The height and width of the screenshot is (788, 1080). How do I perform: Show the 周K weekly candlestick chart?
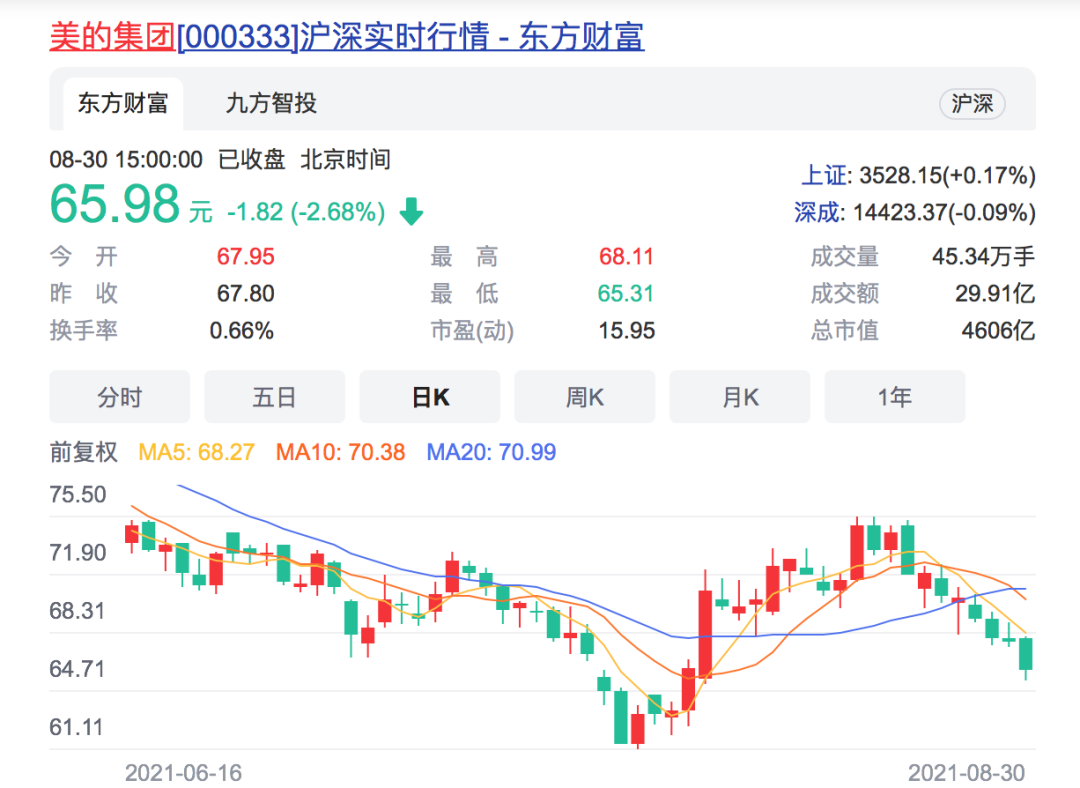click(585, 397)
